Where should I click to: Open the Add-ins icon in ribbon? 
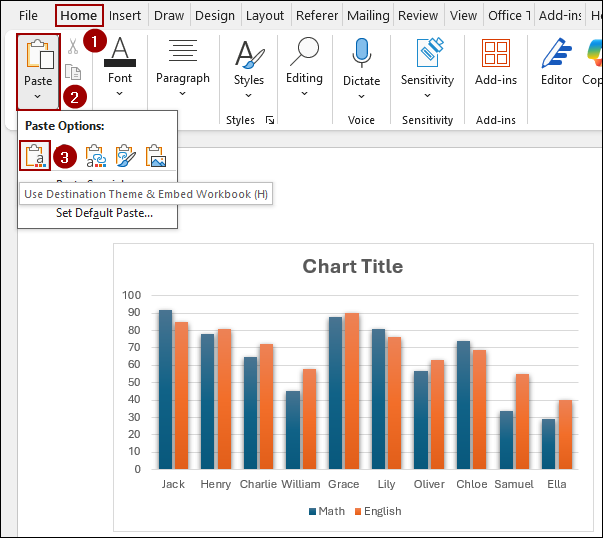coord(495,53)
